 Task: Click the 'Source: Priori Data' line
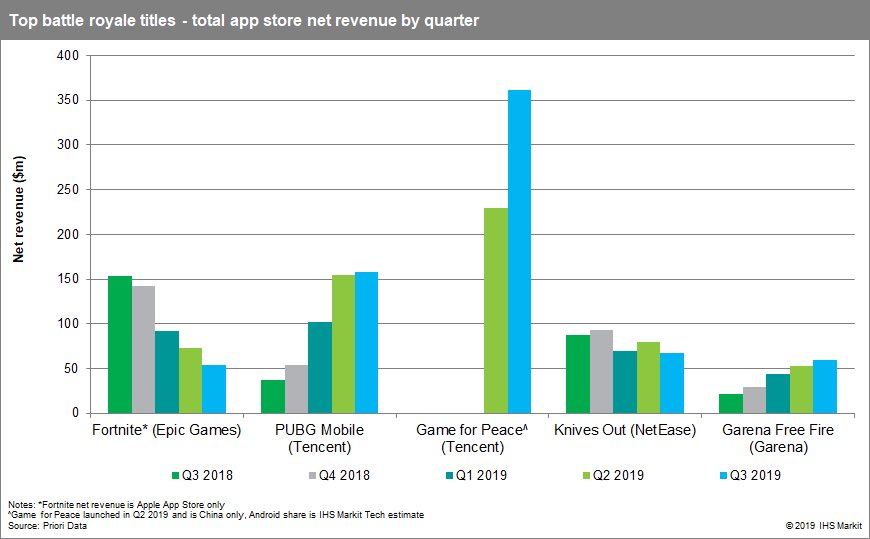pos(48,525)
